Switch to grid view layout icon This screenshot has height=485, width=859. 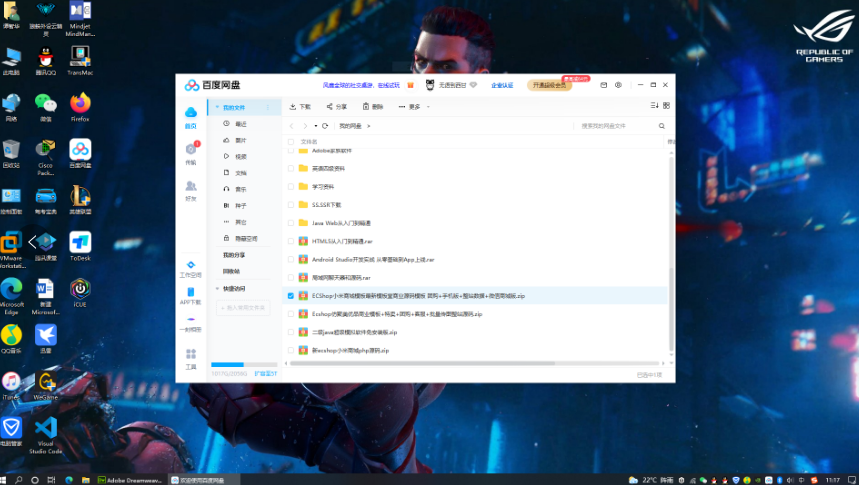click(x=667, y=105)
